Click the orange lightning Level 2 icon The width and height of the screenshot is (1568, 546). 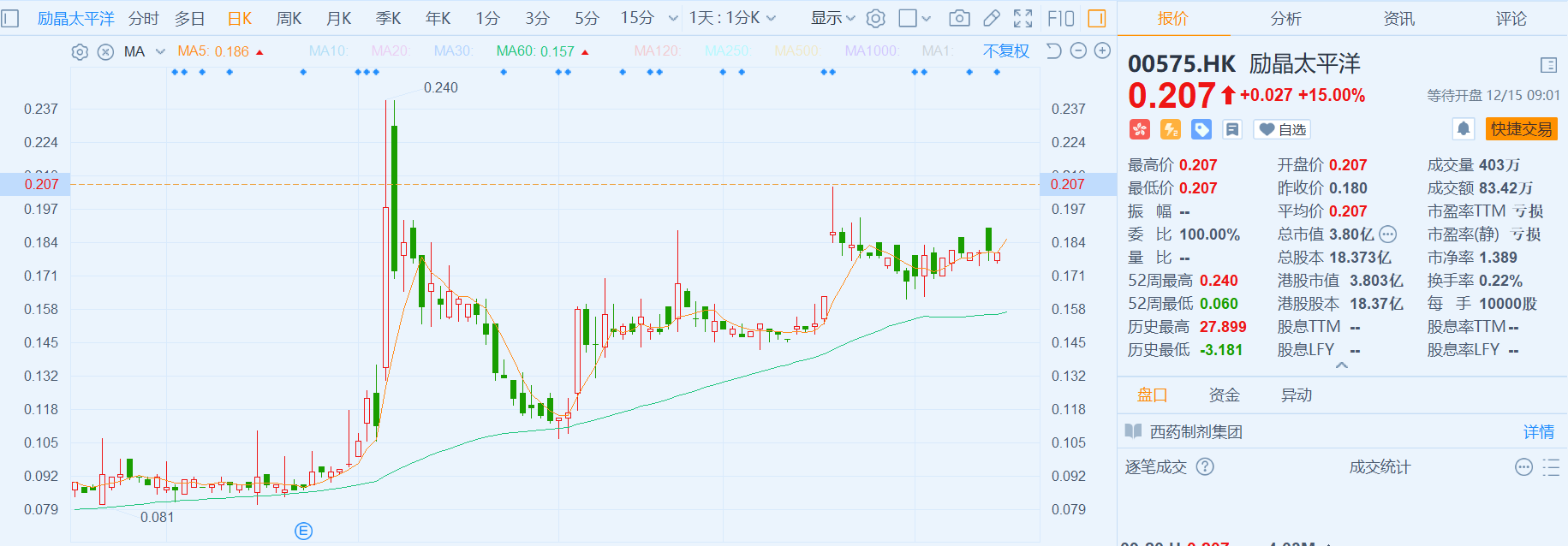[x=1171, y=129]
